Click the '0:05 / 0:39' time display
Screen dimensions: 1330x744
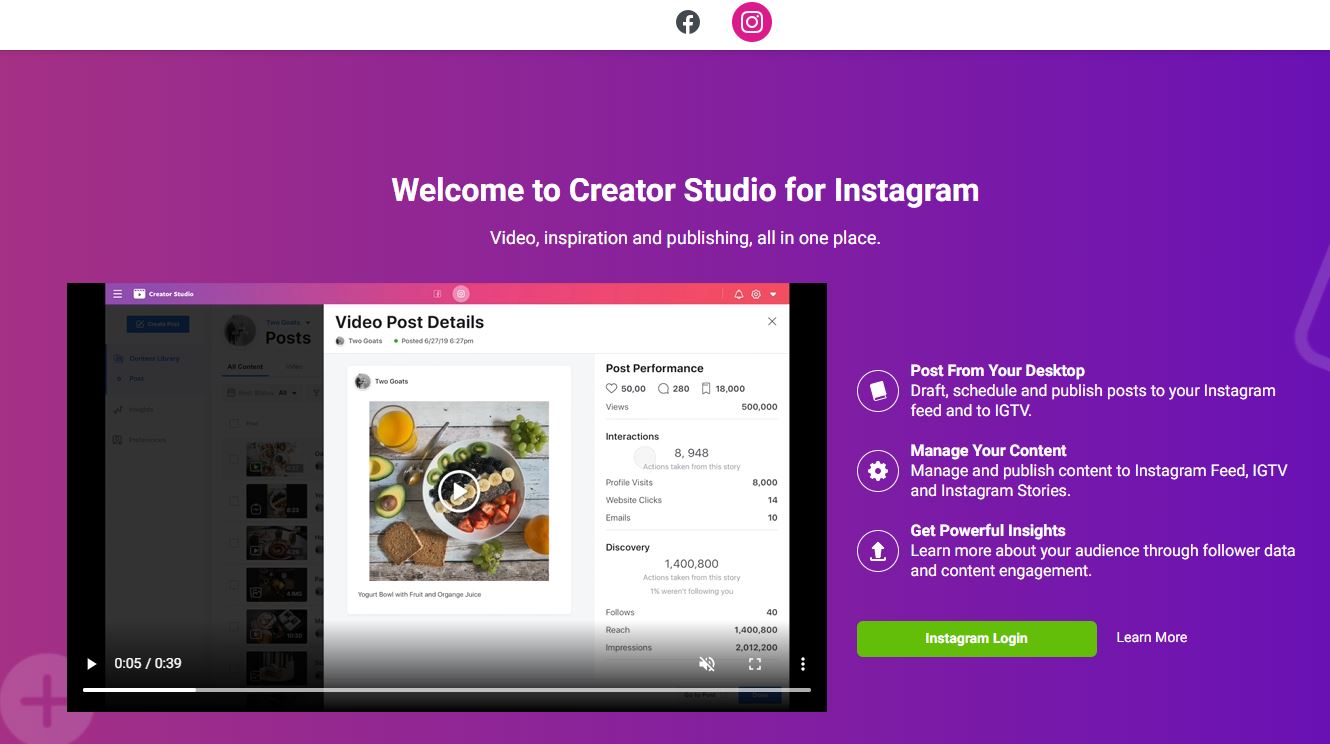click(x=148, y=663)
